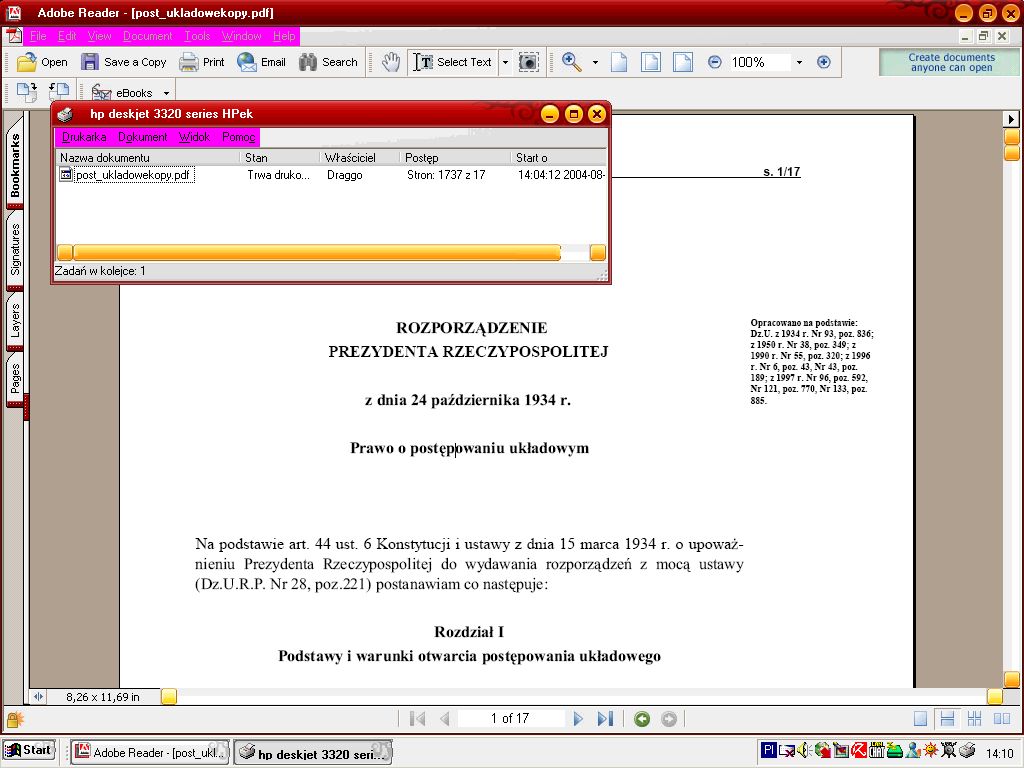Image resolution: width=1024 pixels, height=768 pixels.
Task: Open the Bookmarks side tab
Action: pos(16,166)
